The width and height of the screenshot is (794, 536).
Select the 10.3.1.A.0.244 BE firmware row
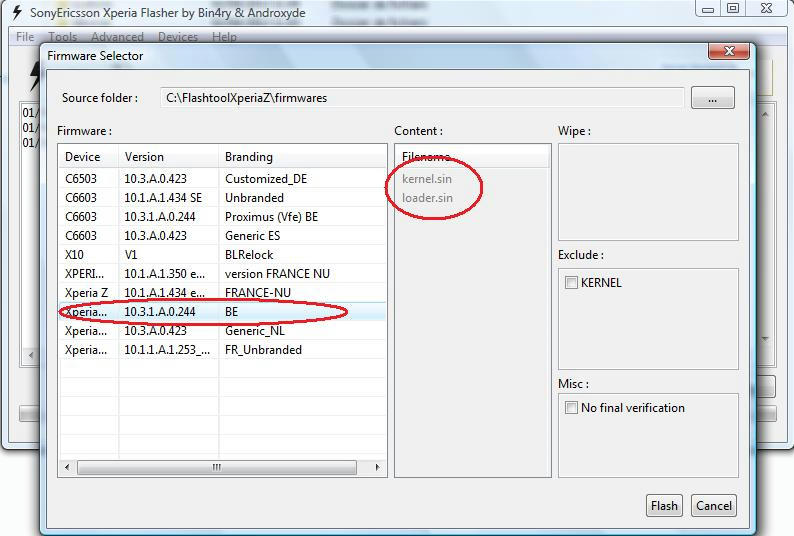[x=223, y=312]
